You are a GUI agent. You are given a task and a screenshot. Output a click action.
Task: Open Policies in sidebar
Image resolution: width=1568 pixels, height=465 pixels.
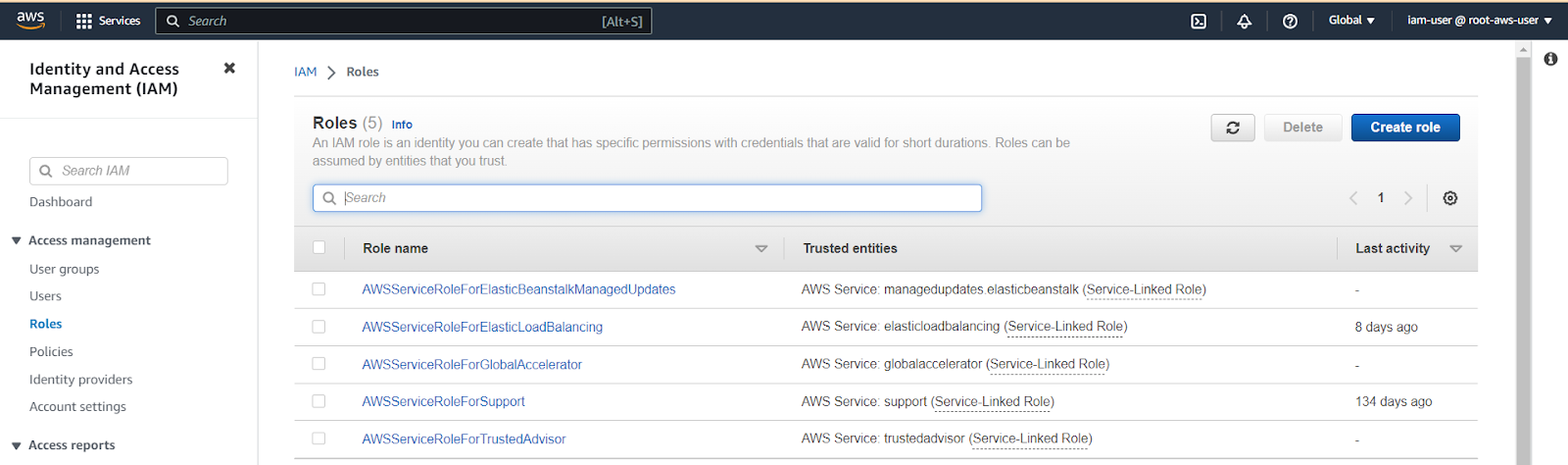pyautogui.click(x=51, y=351)
